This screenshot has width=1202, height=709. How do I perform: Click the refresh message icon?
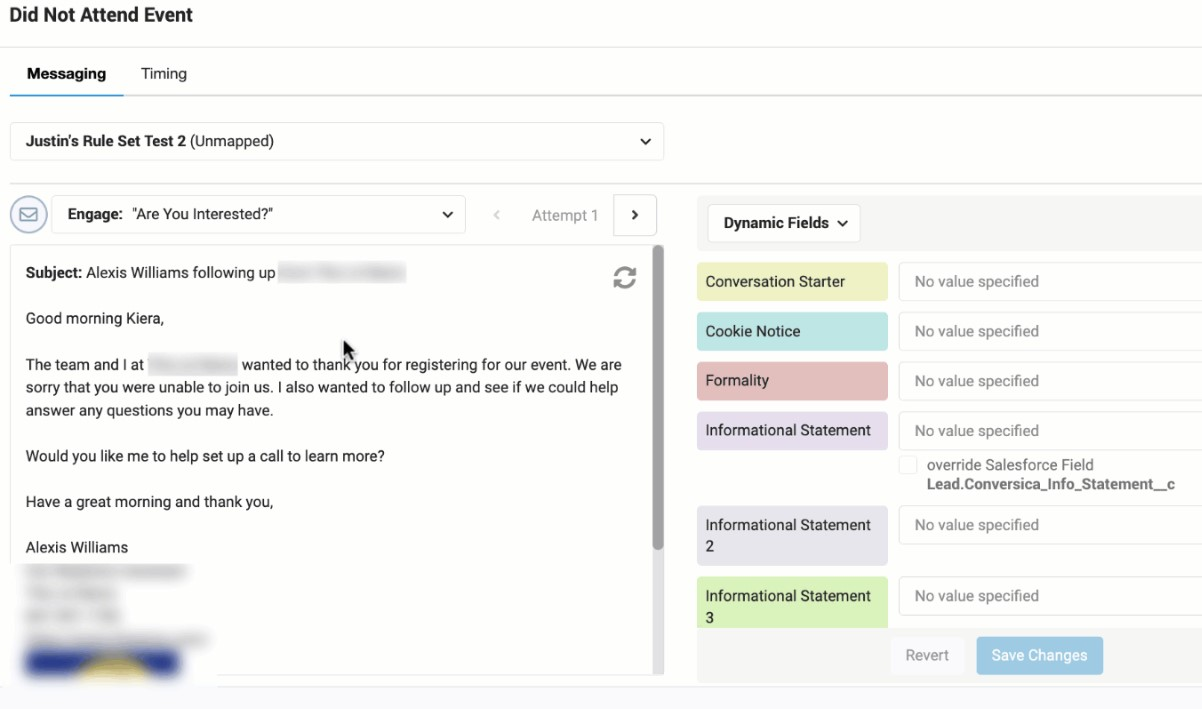pos(625,278)
